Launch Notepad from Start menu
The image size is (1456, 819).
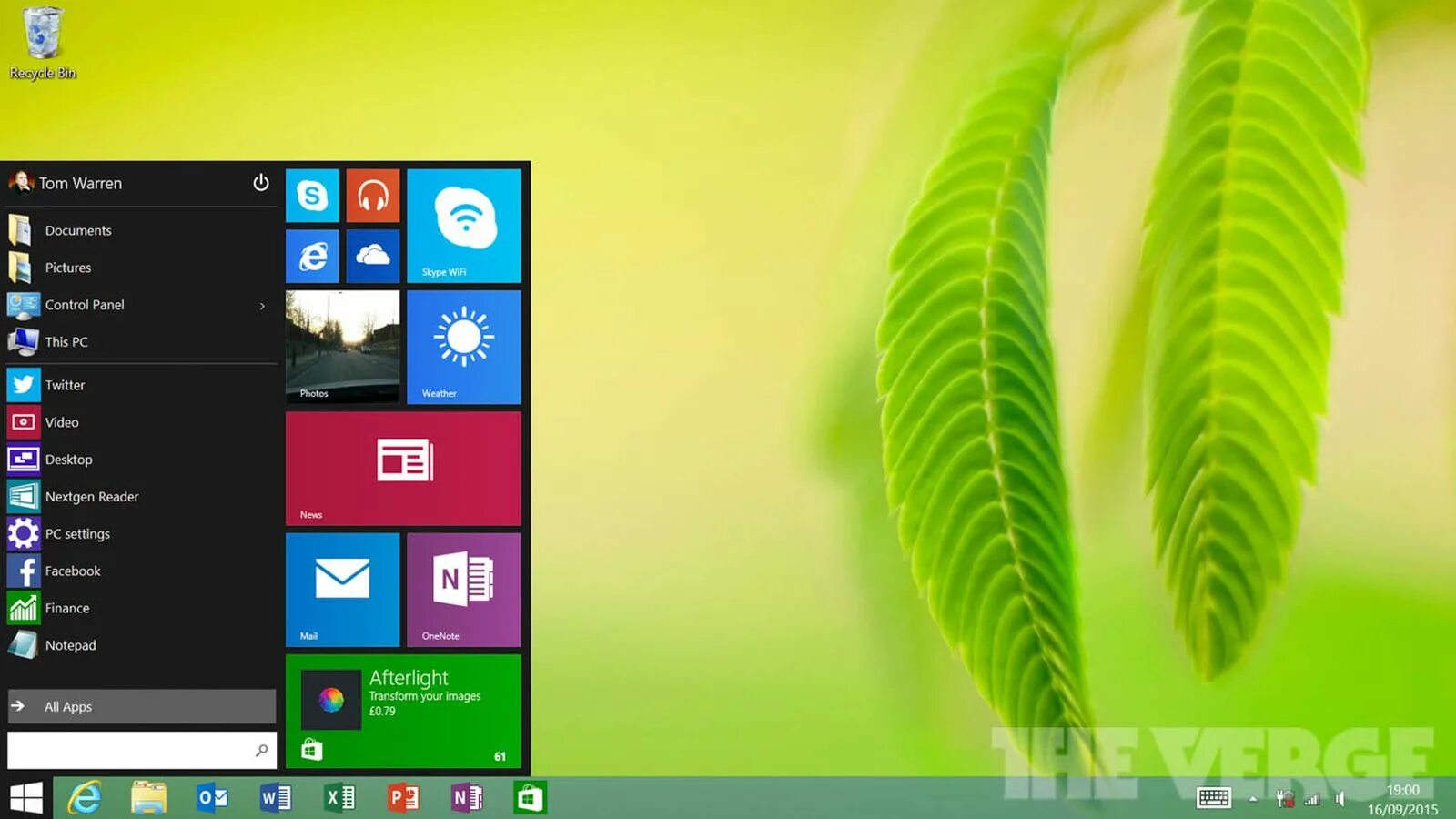click(x=141, y=645)
